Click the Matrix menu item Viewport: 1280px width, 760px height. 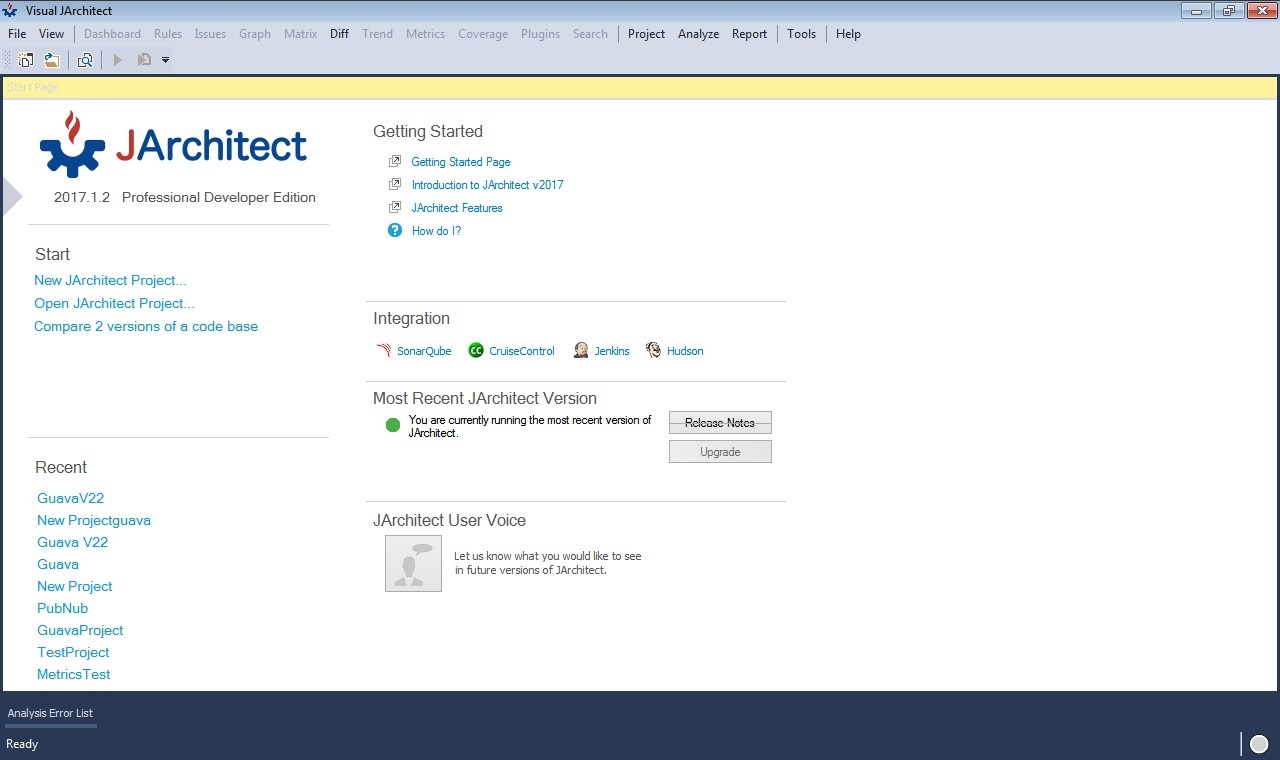[x=300, y=33]
